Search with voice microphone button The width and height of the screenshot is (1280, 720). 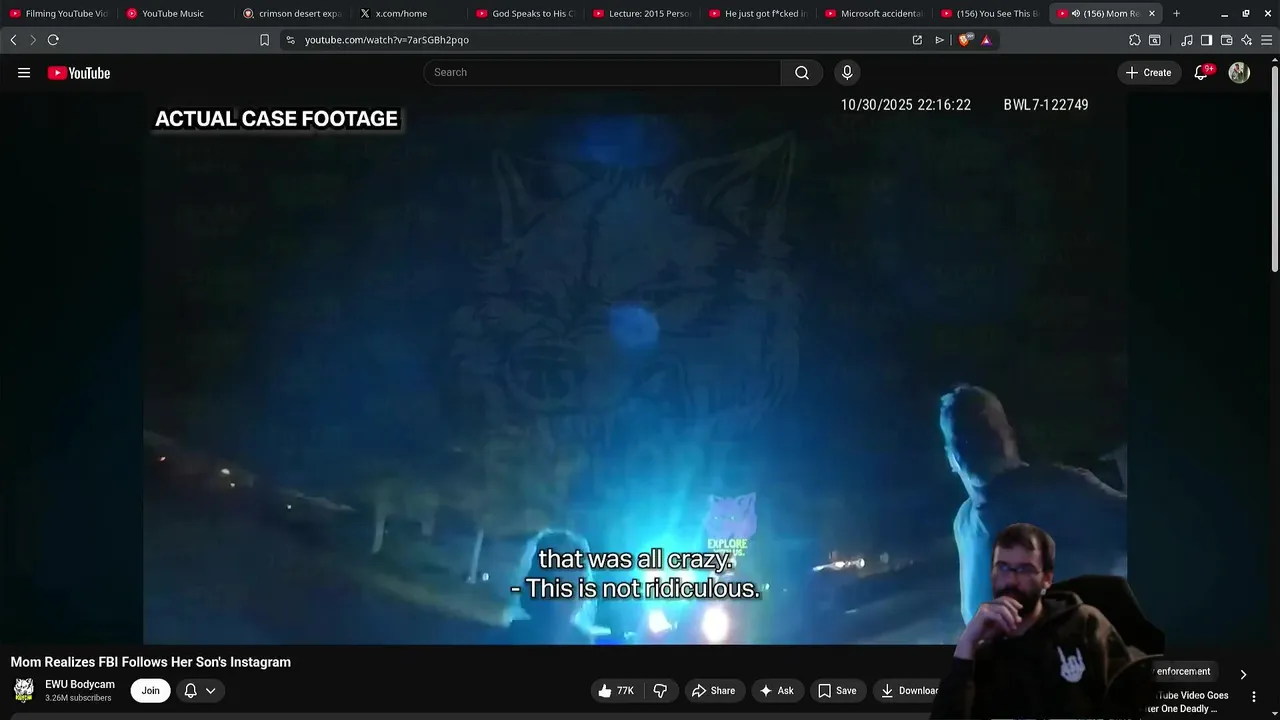click(847, 72)
